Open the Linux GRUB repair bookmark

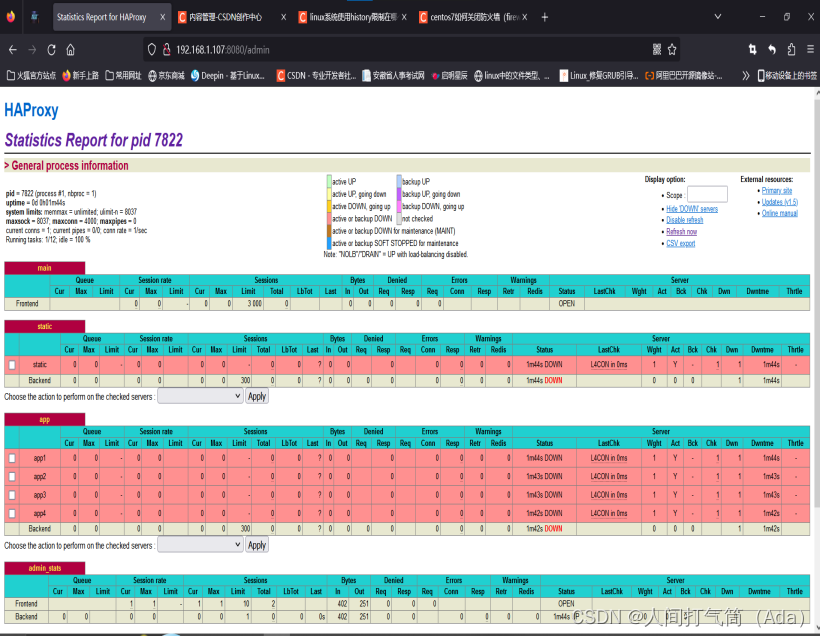599,76
